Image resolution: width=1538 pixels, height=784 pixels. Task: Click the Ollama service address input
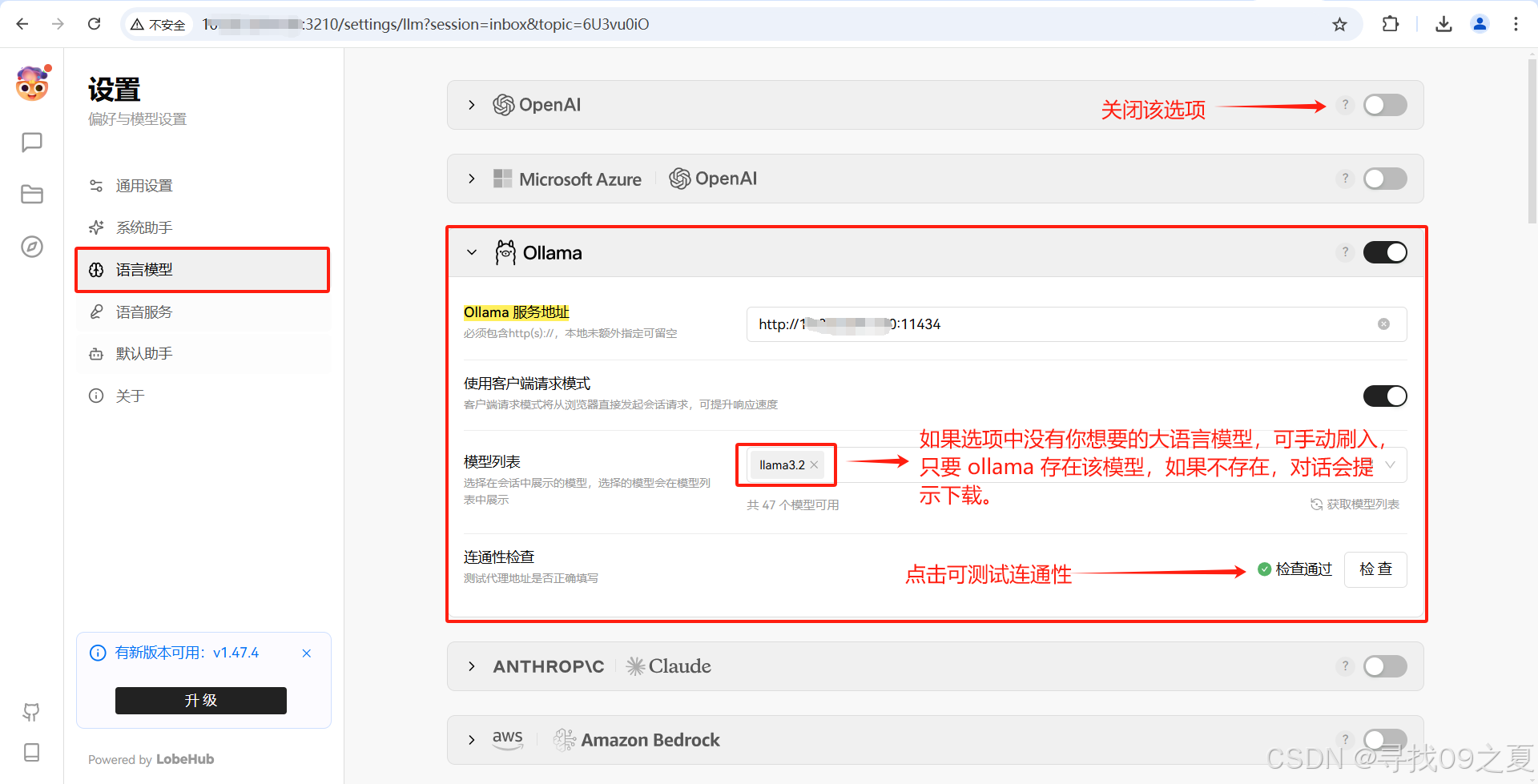click(1077, 324)
